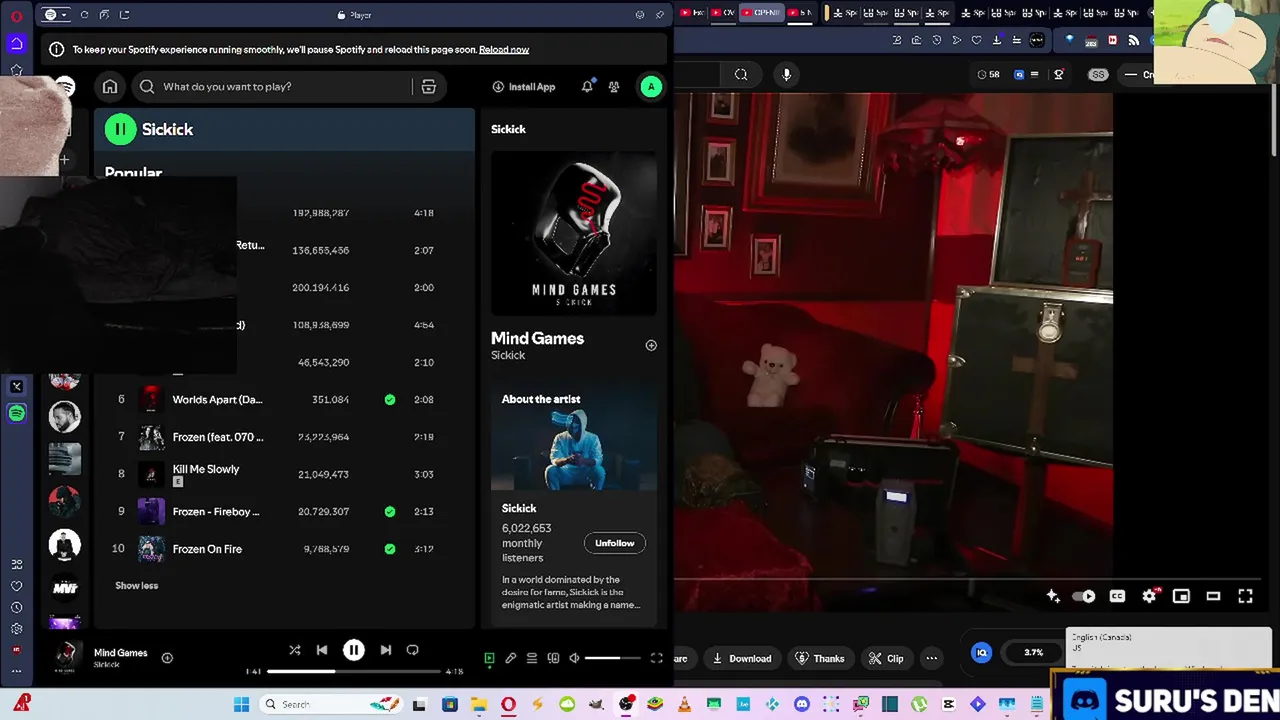The height and width of the screenshot is (720, 1280).
Task: Open Spotify Home
Action: [x=110, y=87]
